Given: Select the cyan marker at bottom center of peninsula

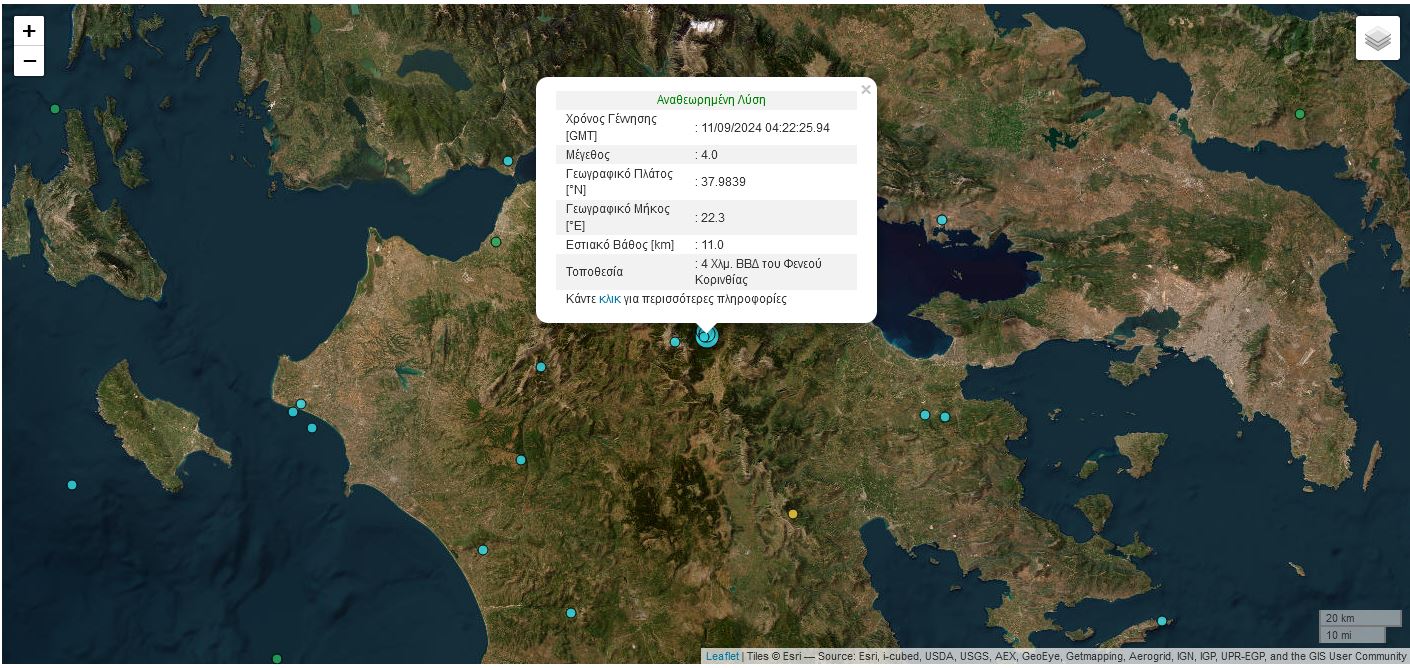Looking at the screenshot, I should pyautogui.click(x=571, y=613).
